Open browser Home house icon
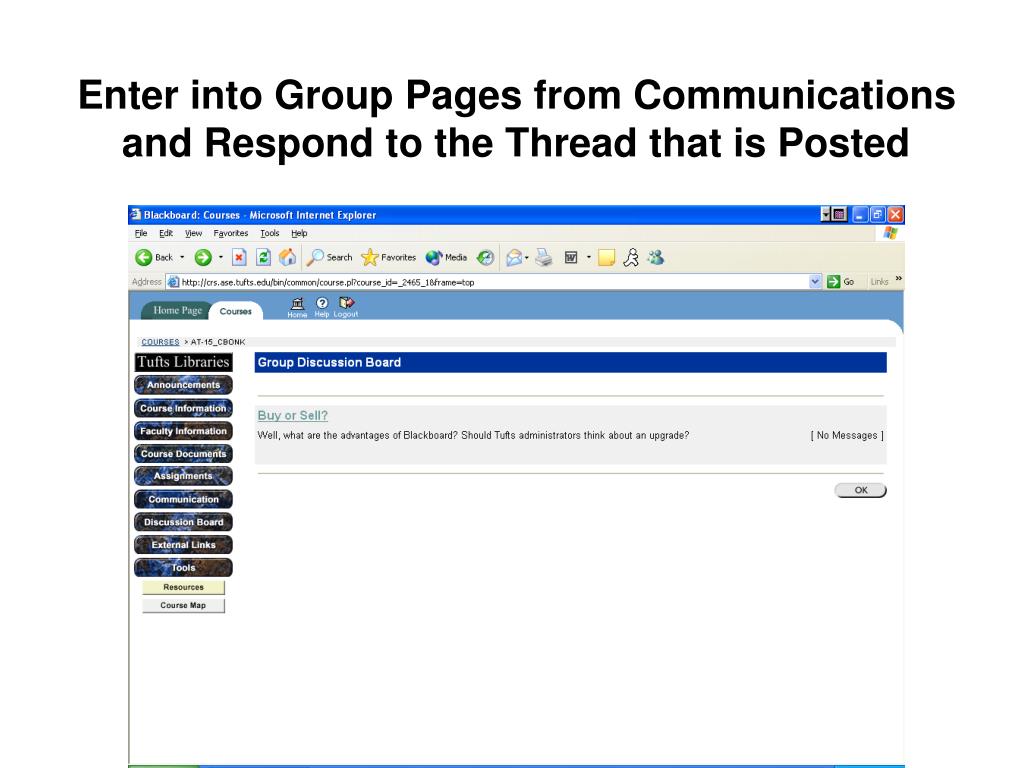The height and width of the screenshot is (768, 1024). coord(287,257)
